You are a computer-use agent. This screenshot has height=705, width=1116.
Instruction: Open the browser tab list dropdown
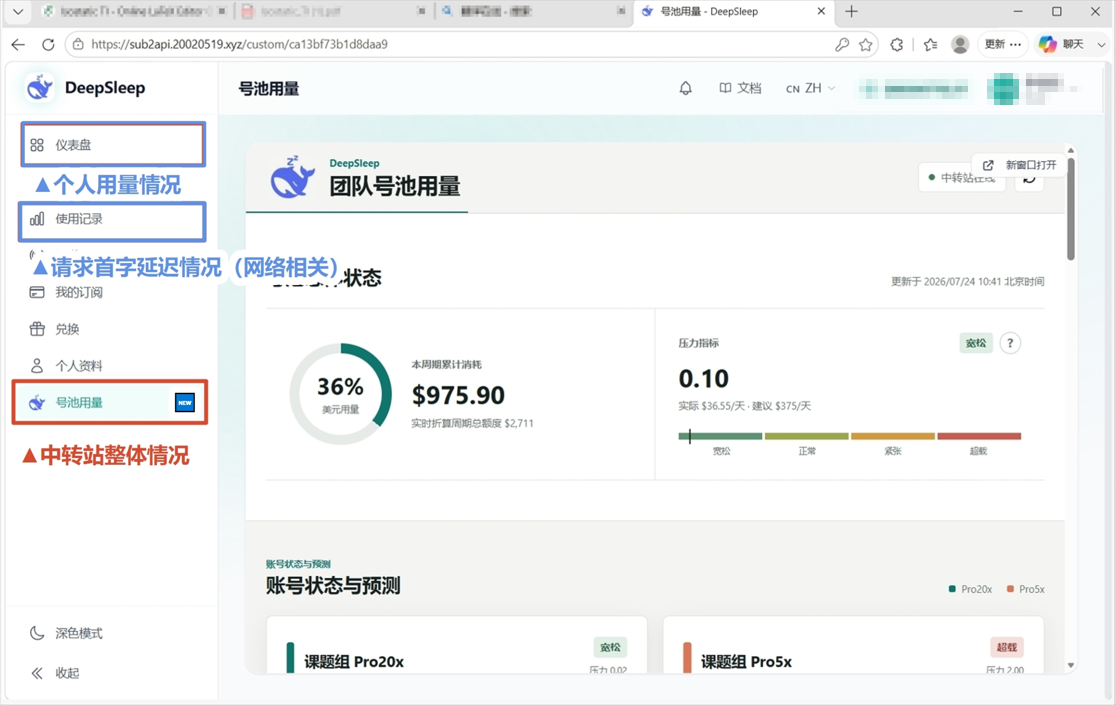pyautogui.click(x=18, y=11)
